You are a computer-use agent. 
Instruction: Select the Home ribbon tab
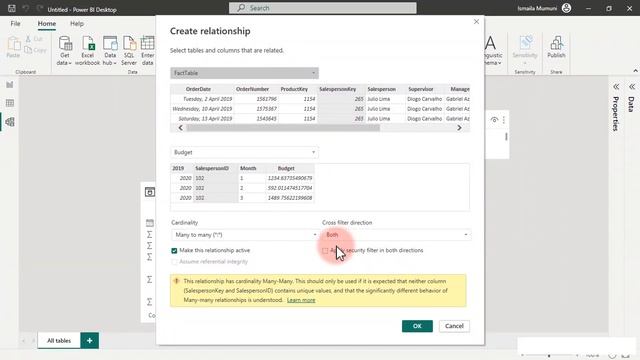[x=47, y=24]
